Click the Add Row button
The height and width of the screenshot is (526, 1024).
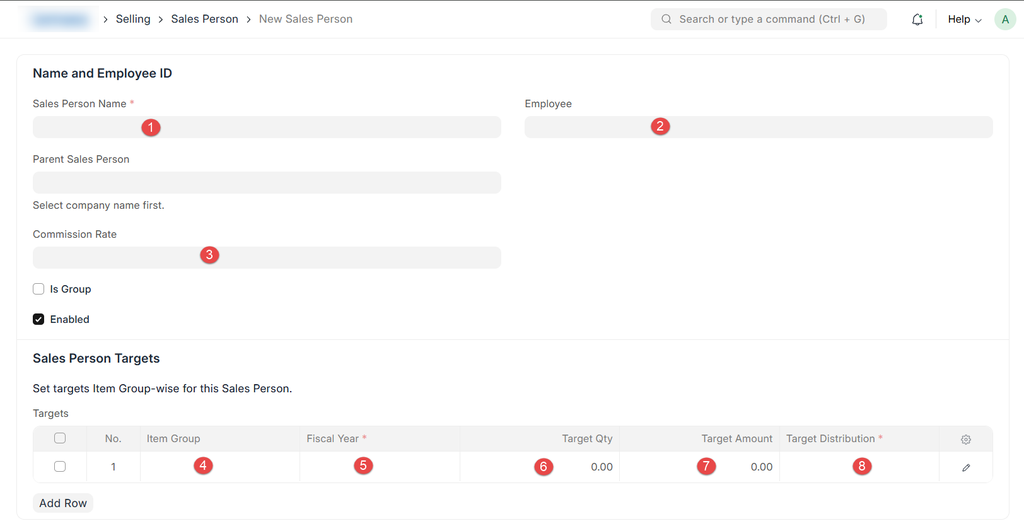(62, 503)
